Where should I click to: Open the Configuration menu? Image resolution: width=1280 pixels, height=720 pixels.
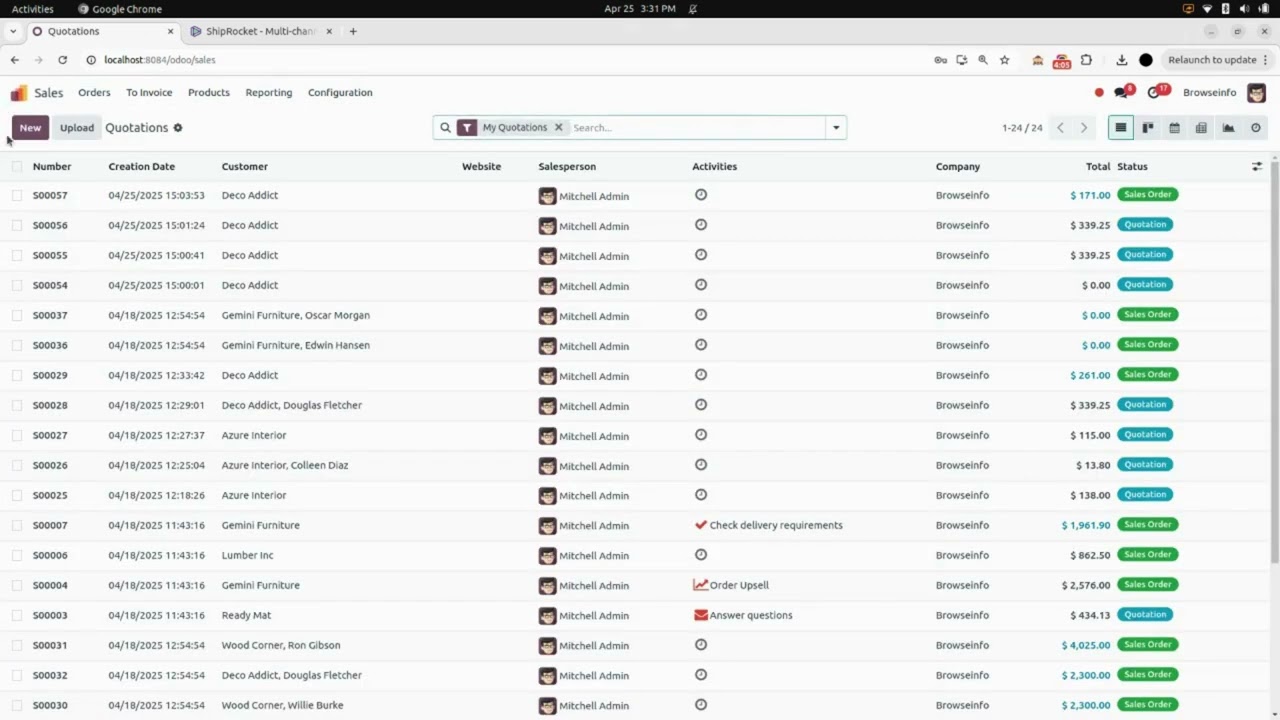340,93
